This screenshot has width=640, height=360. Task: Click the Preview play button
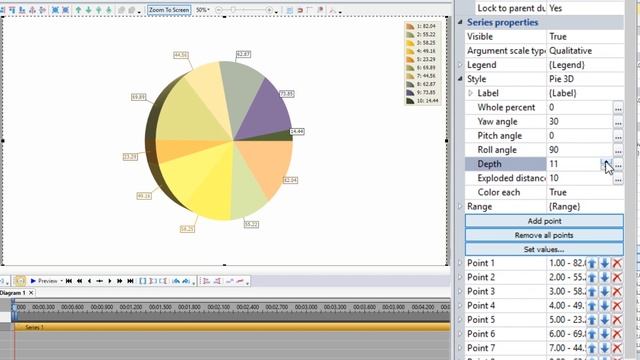click(x=44, y=281)
